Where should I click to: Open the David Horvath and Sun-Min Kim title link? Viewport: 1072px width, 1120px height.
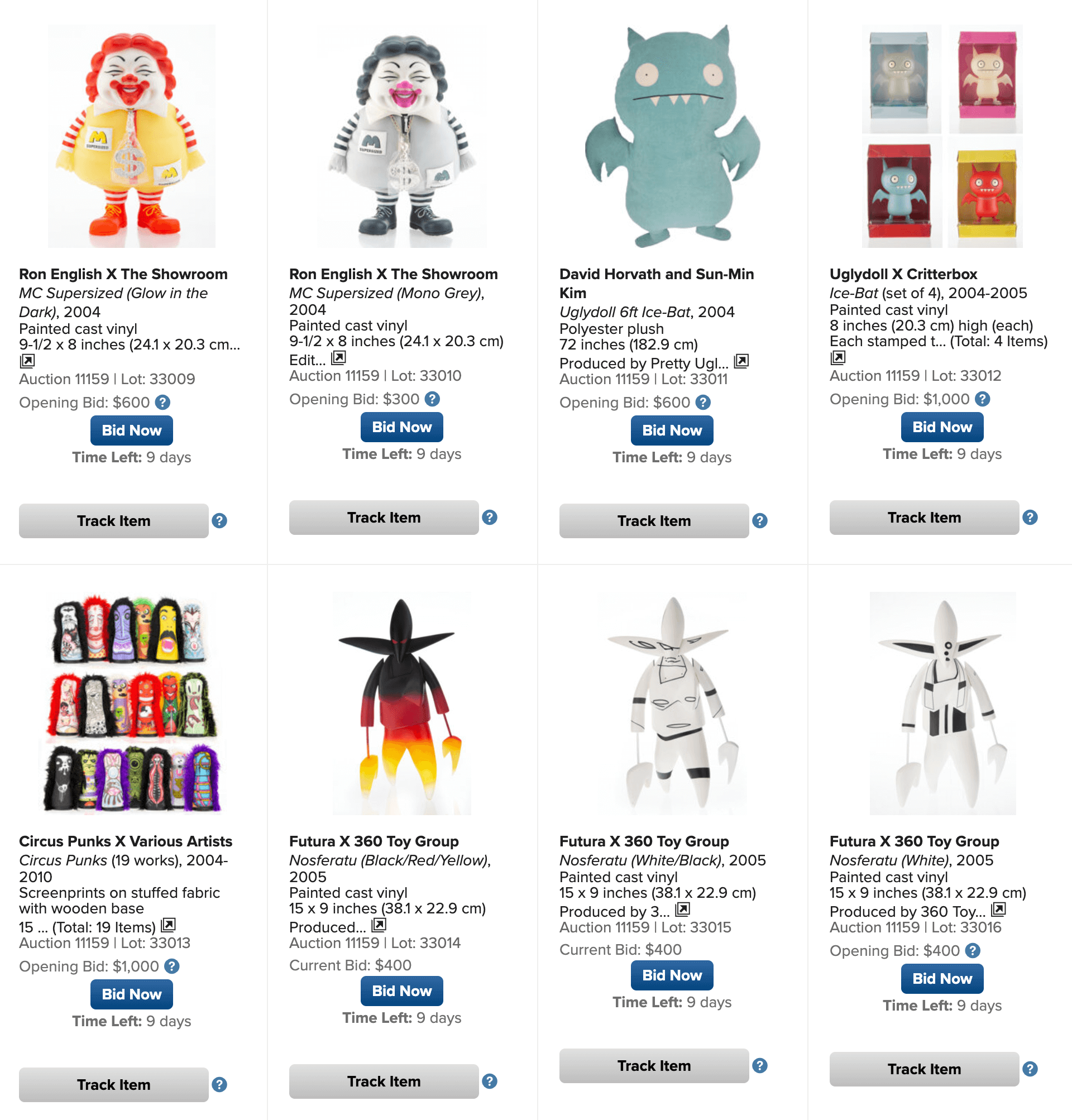(x=656, y=284)
